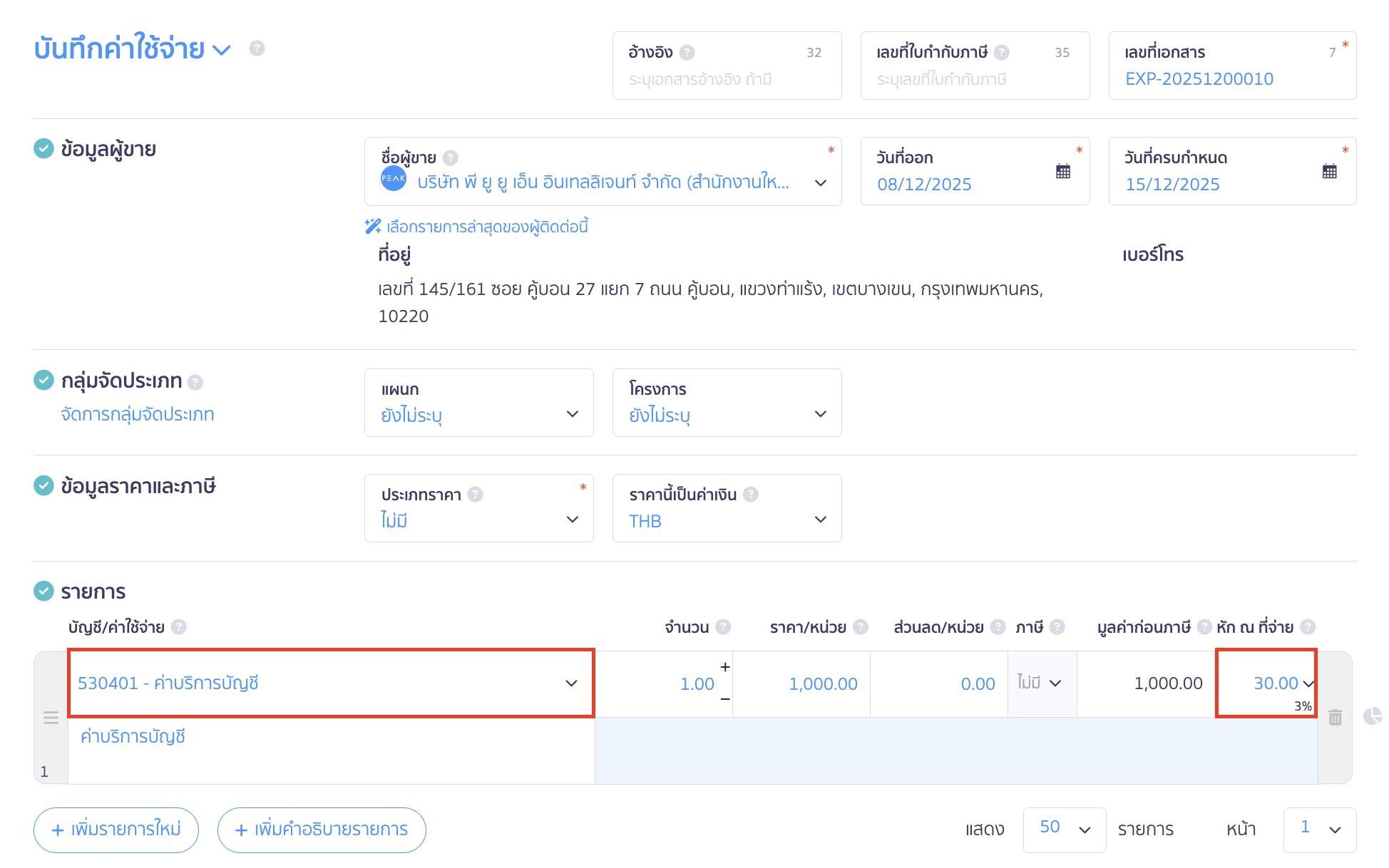The height and width of the screenshot is (868, 1389).
Task: Open calendar picker for วันที่ออก date
Action: [x=1063, y=170]
